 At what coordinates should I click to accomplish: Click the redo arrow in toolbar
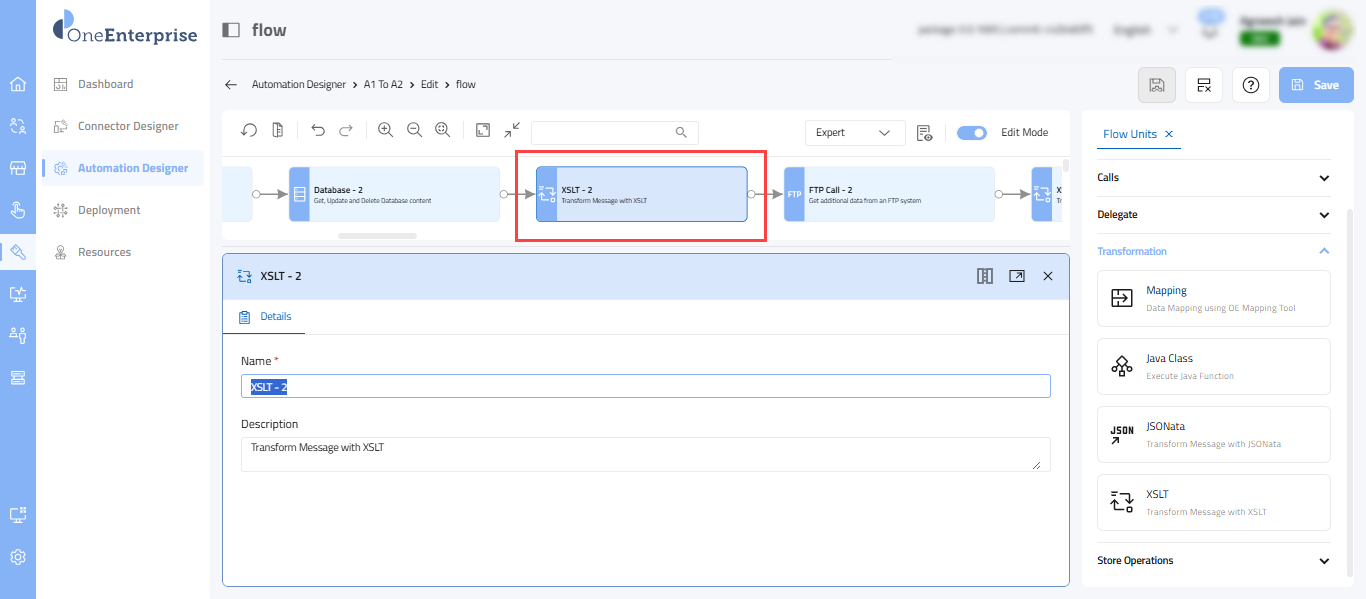click(x=346, y=131)
